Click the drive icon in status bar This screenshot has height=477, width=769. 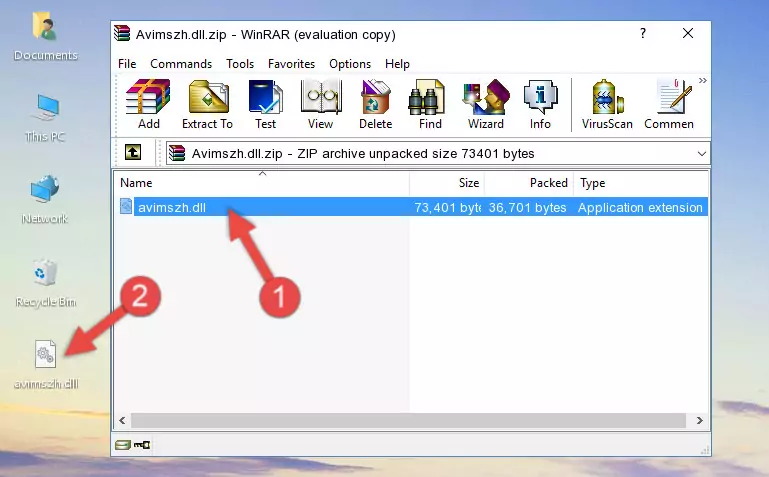pos(123,445)
